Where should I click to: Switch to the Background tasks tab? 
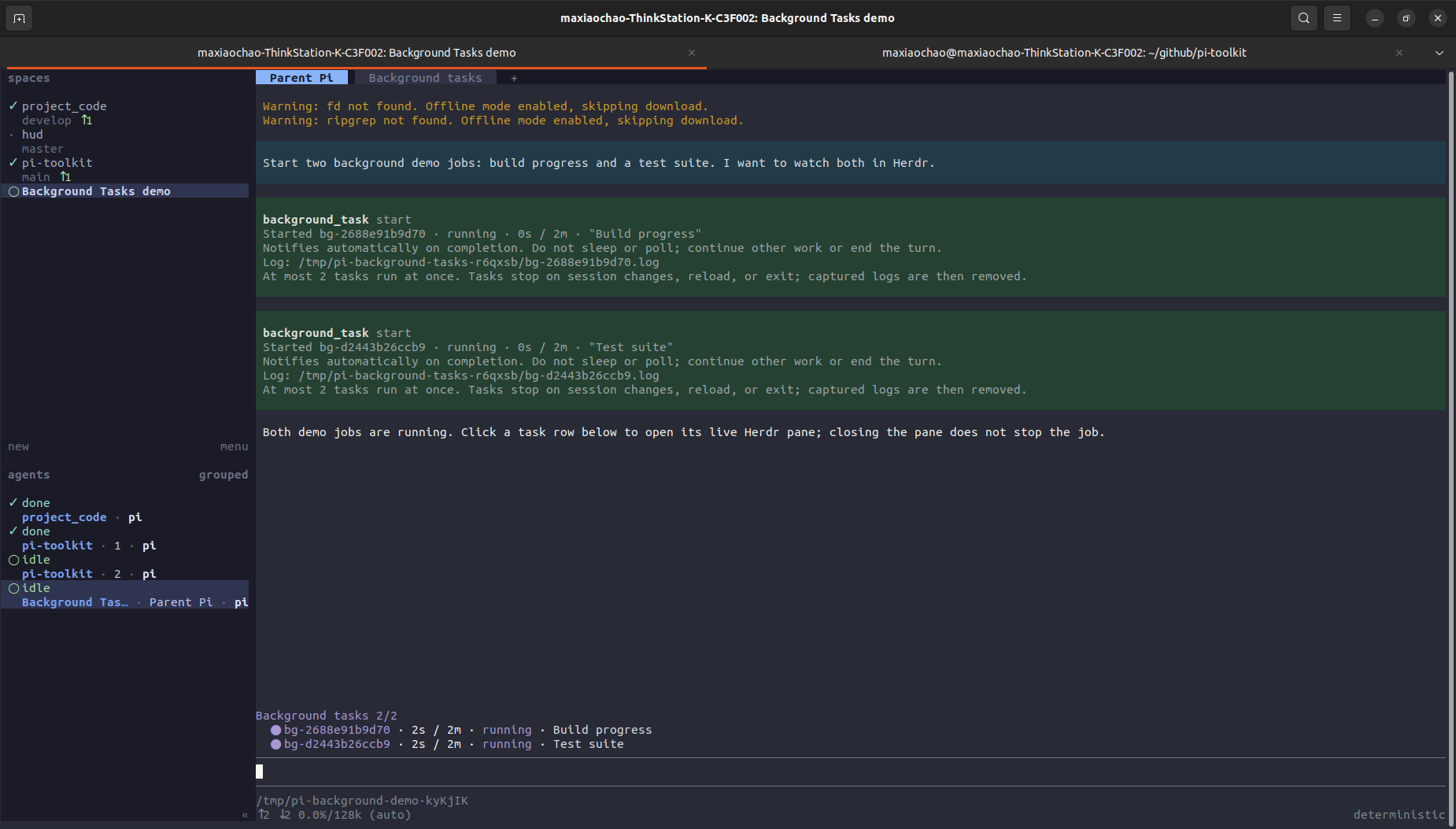coord(425,78)
